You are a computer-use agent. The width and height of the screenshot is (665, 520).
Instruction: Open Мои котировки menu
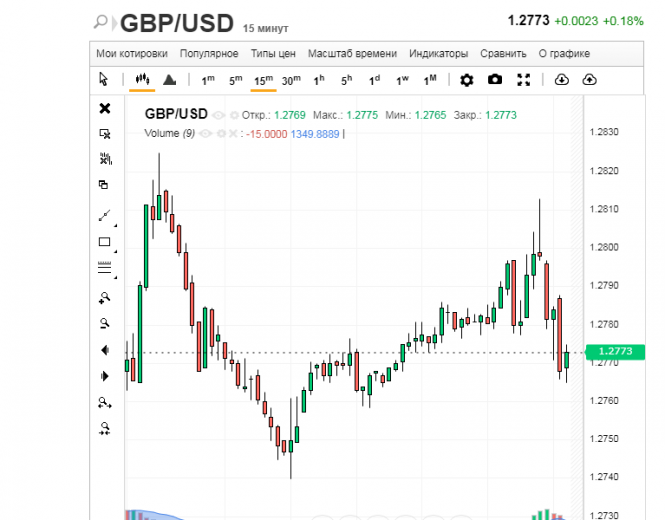132,54
